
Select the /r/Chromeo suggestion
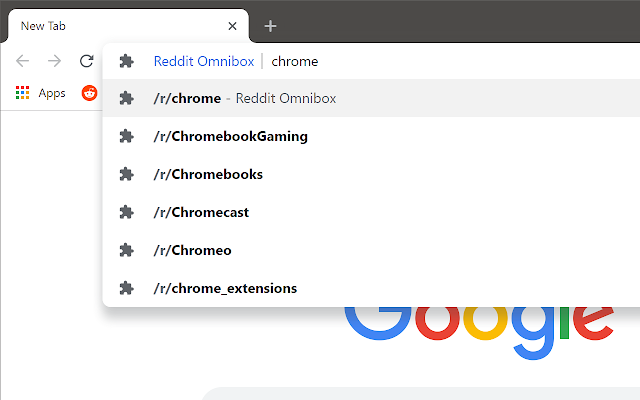[193, 250]
